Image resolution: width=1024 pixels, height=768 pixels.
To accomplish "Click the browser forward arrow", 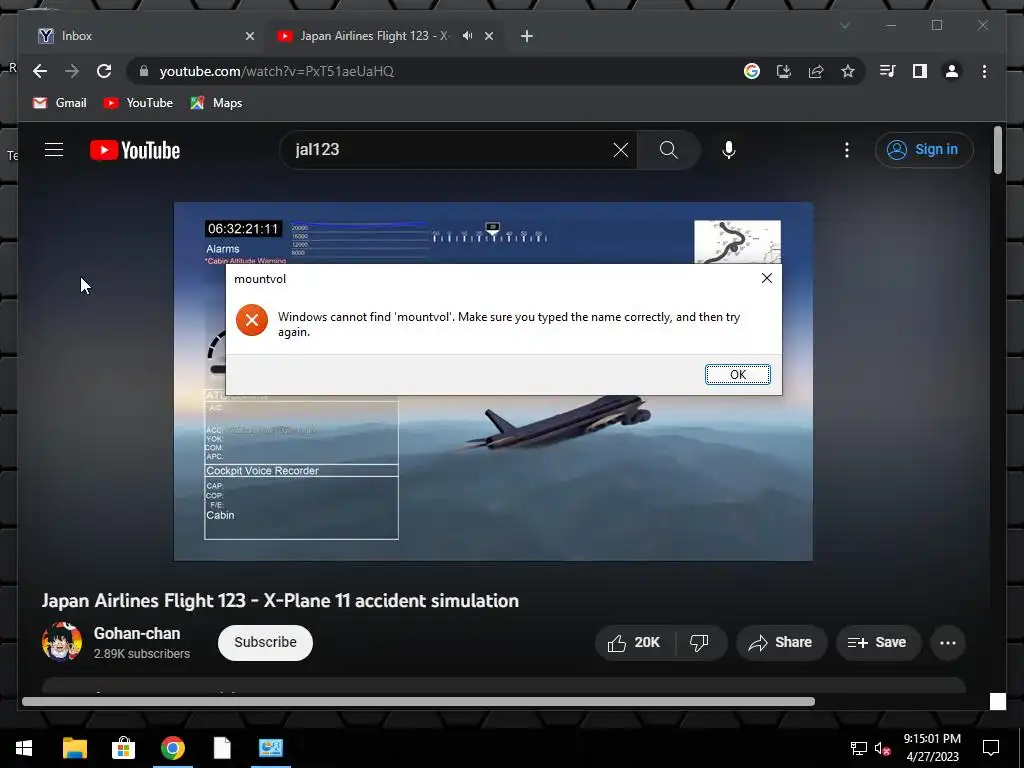I will (x=72, y=71).
